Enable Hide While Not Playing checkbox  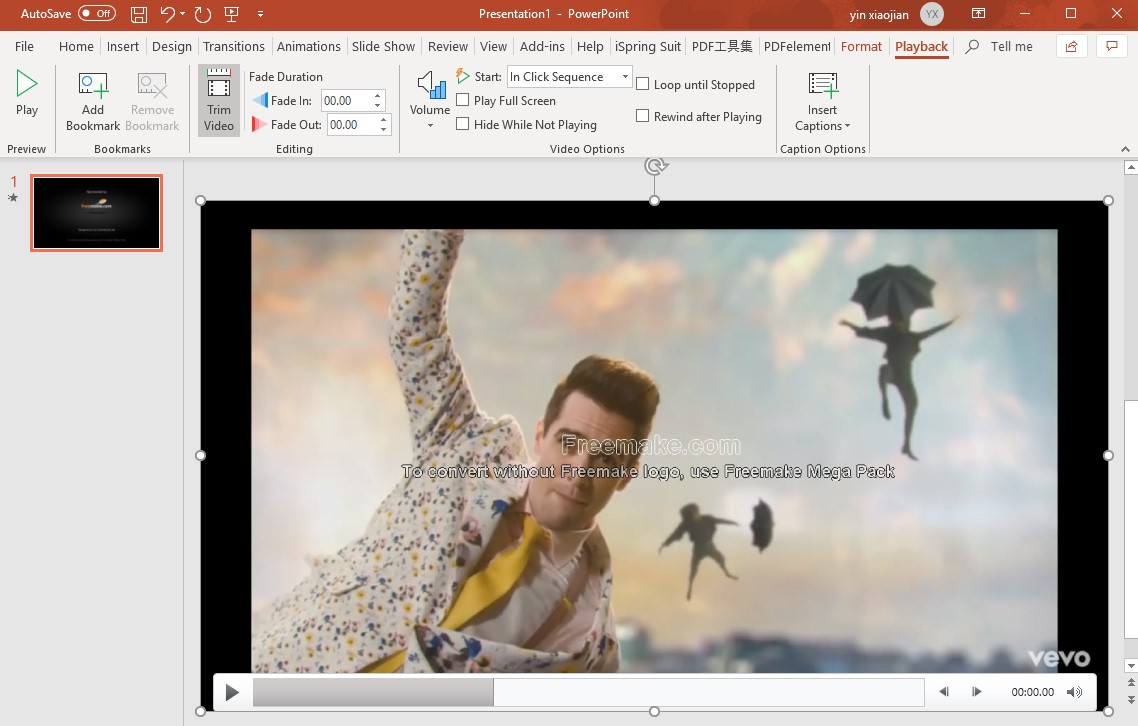462,123
